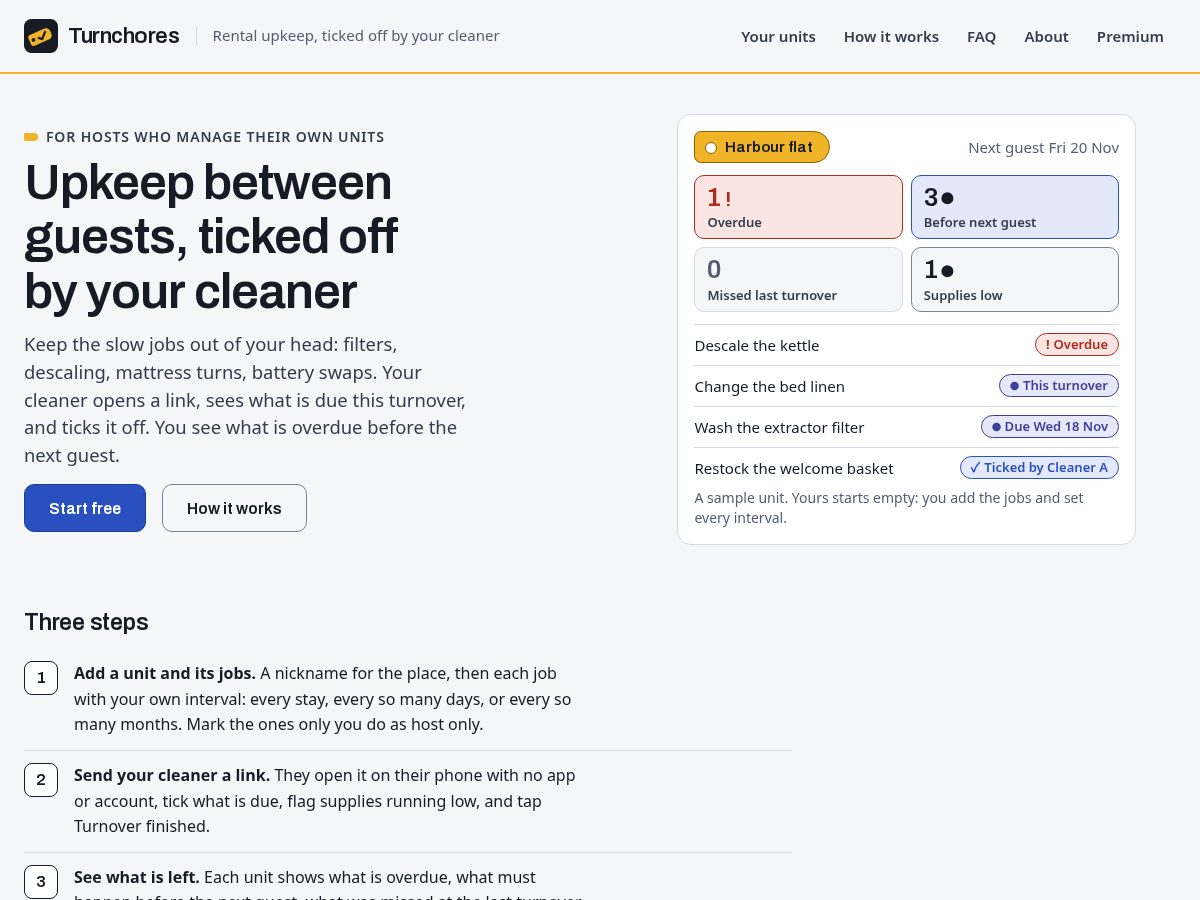Viewport: 1200px width, 900px height.
Task: Click the sample unit note text
Action: [889, 508]
